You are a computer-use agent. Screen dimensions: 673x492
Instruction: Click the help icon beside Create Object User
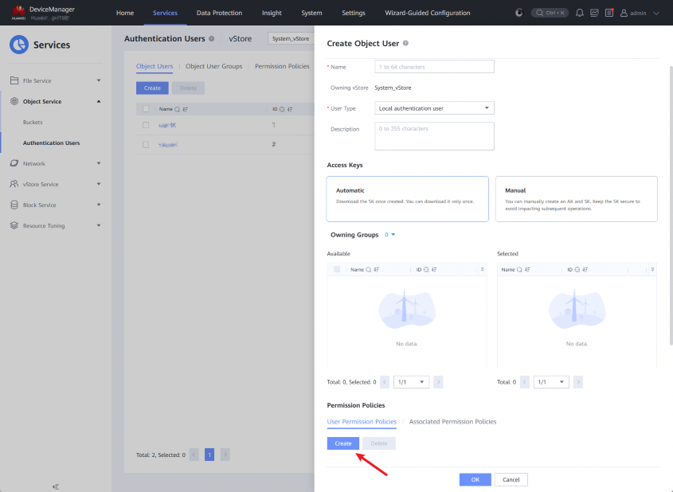click(405, 44)
